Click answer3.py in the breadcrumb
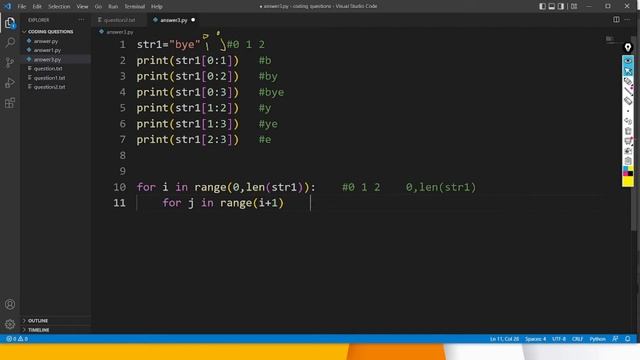The width and height of the screenshot is (640, 360). [x=120, y=31]
